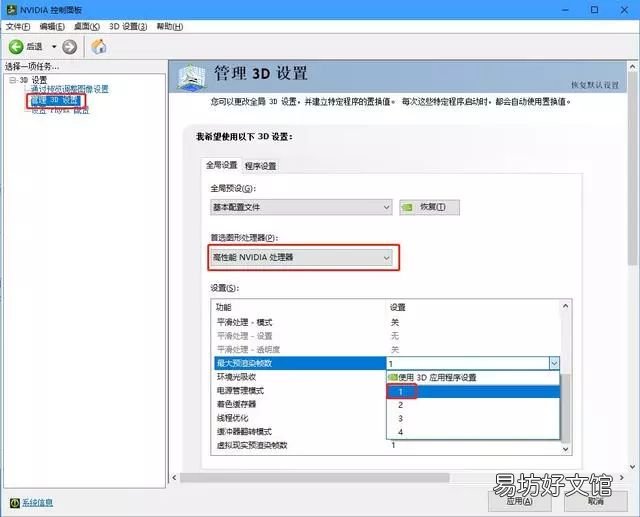640x517 pixels.
Task: Click the horizontal scrollbar thumb
Action: 315,477
